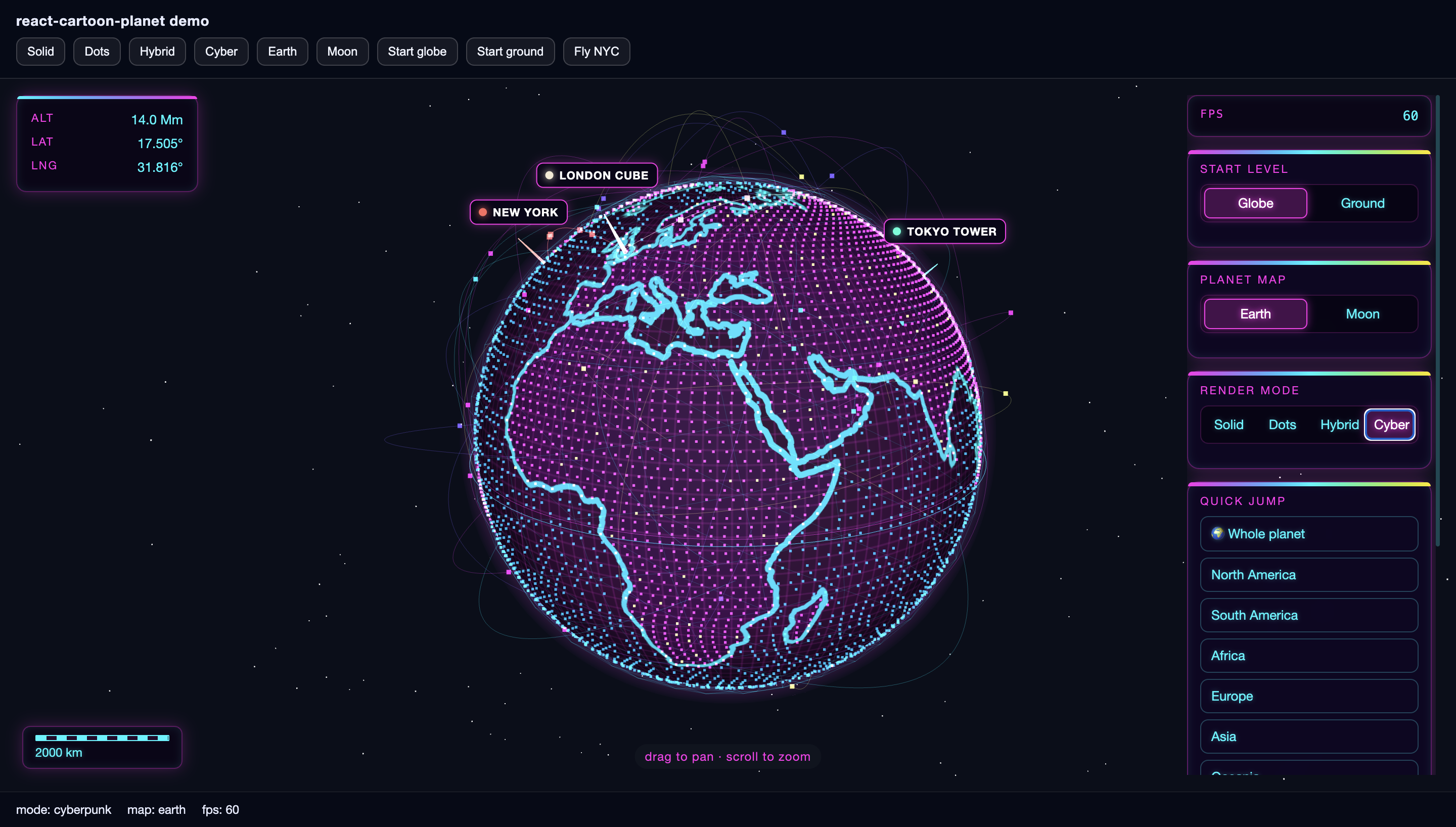Click the NEW YORK marker label
1456x827 pixels.
(x=519, y=212)
